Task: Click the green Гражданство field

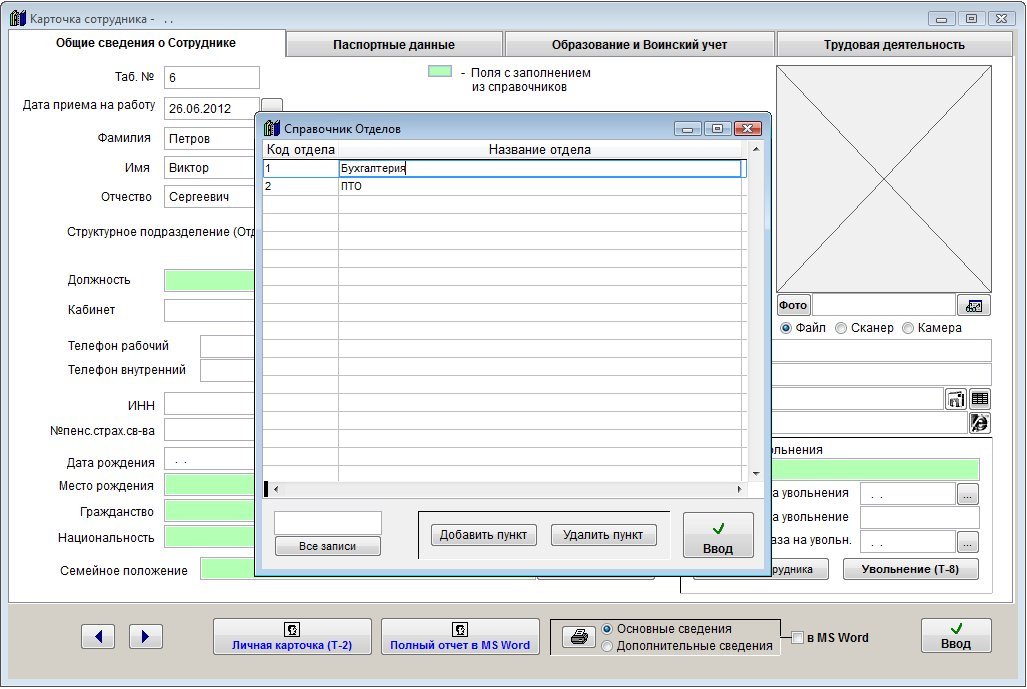Action: coord(210,511)
